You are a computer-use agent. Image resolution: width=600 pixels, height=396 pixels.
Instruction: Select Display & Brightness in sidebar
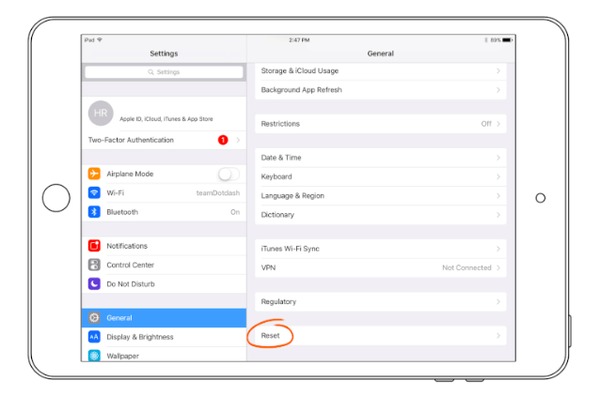point(164,337)
